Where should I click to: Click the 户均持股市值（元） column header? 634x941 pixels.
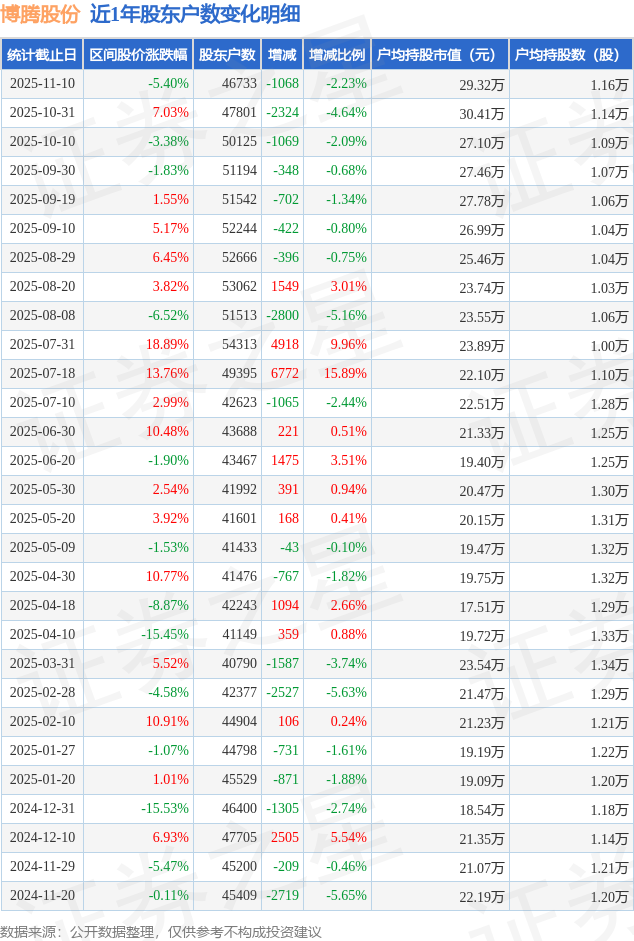tap(440, 55)
